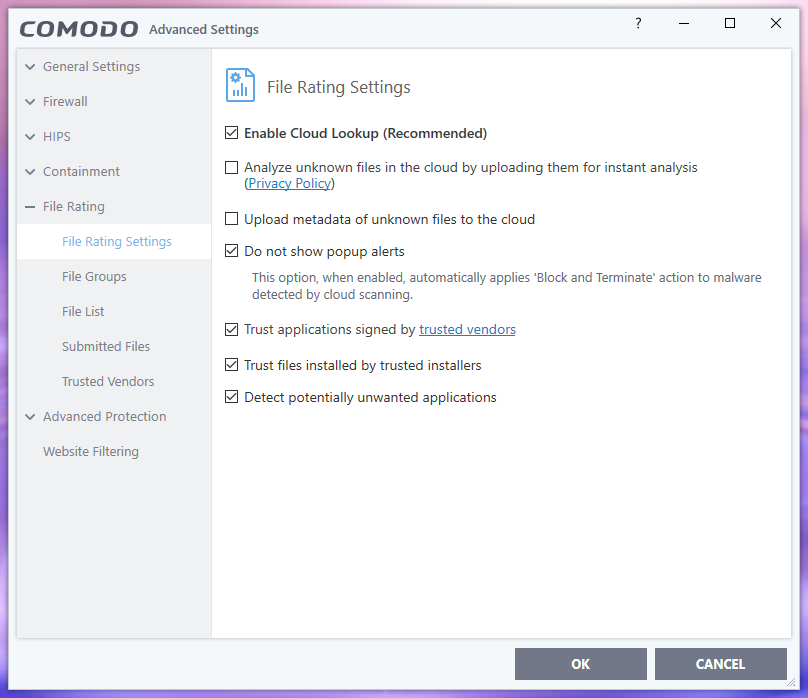808x698 pixels.
Task: Select Trusted Vendors in the sidebar
Action: (108, 381)
